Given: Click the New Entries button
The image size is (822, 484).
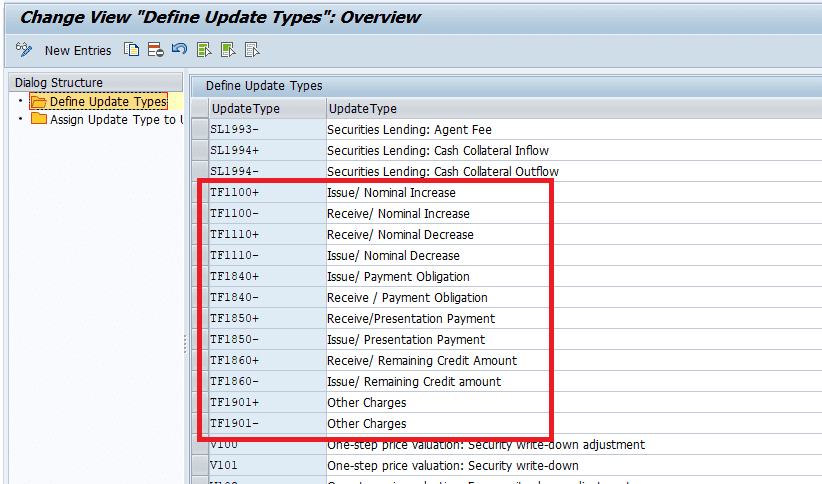Looking at the screenshot, I should pos(78,50).
